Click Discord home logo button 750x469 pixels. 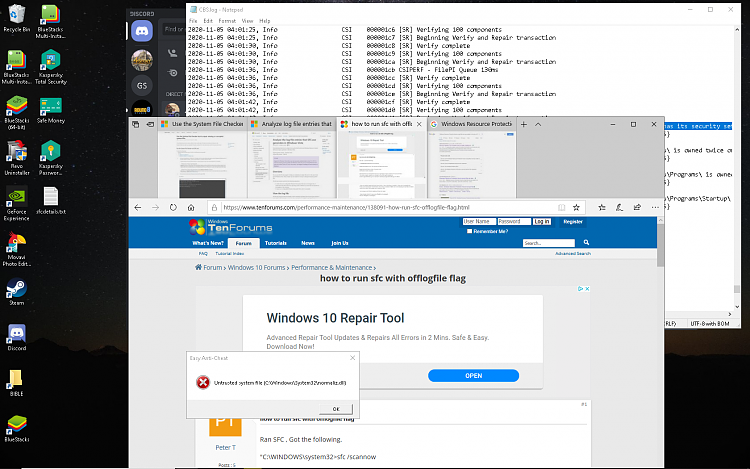pyautogui.click(x=142, y=32)
